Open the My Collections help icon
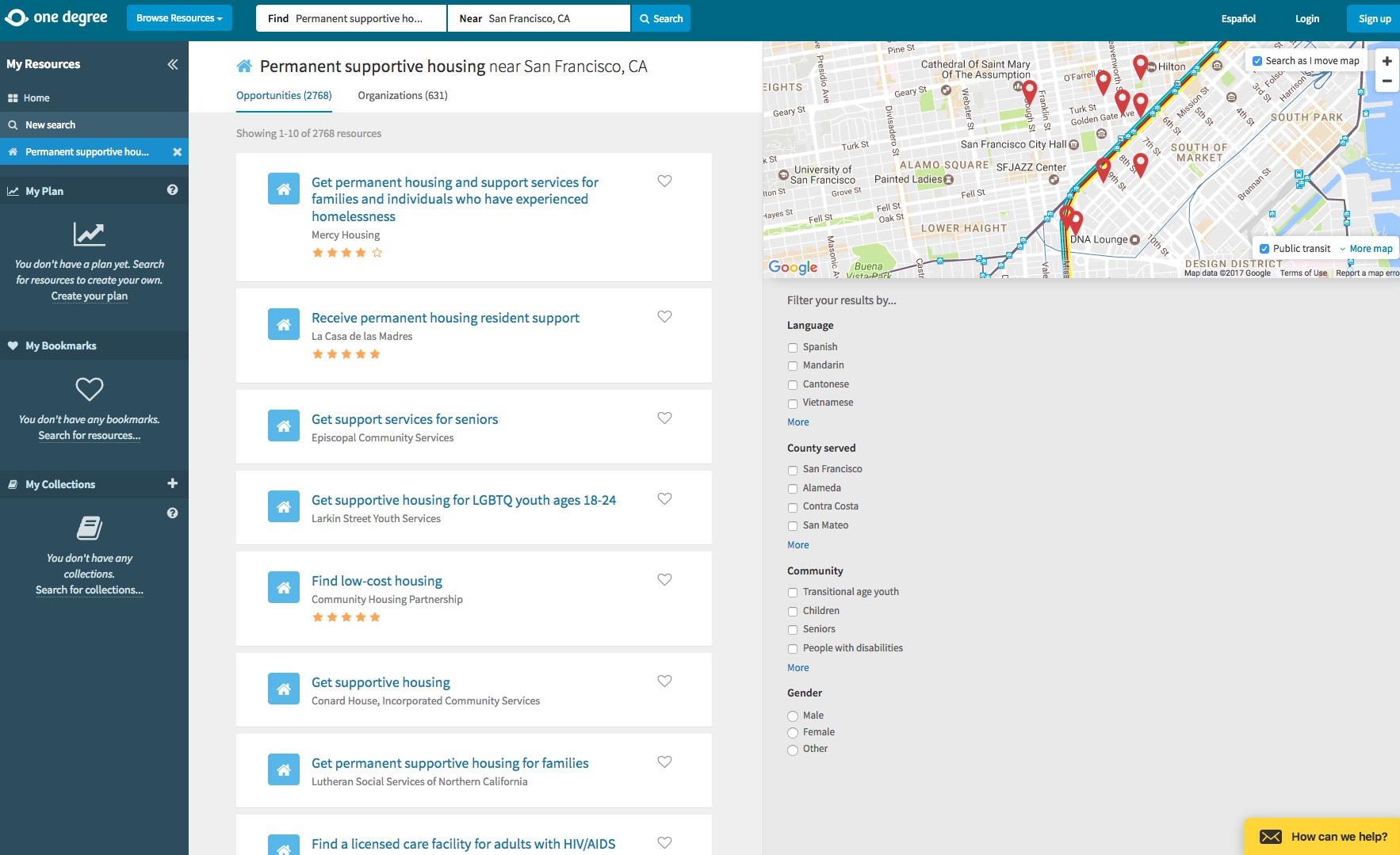1400x855 pixels. (172, 513)
